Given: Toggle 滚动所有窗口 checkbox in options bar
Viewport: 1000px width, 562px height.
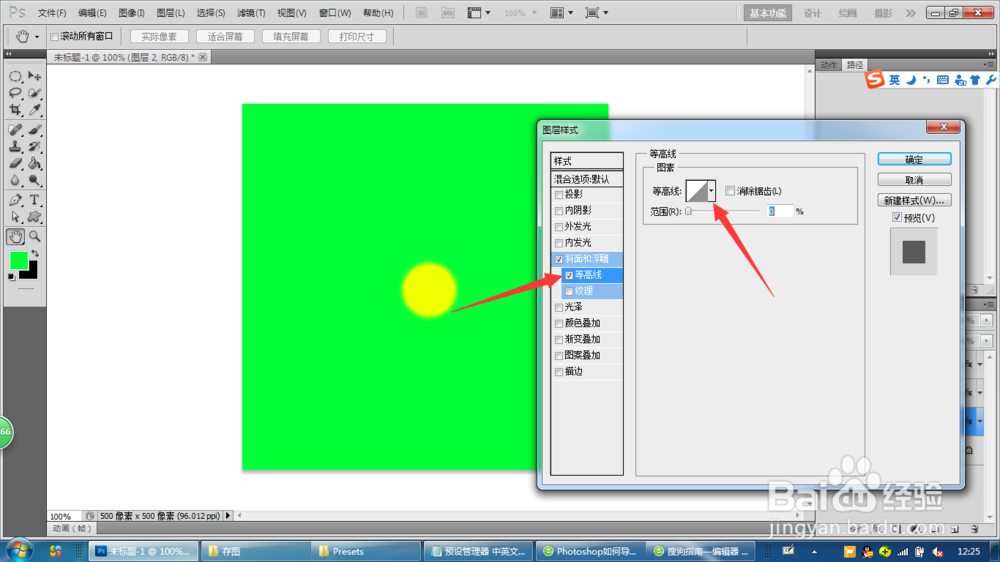Looking at the screenshot, I should pos(55,36).
